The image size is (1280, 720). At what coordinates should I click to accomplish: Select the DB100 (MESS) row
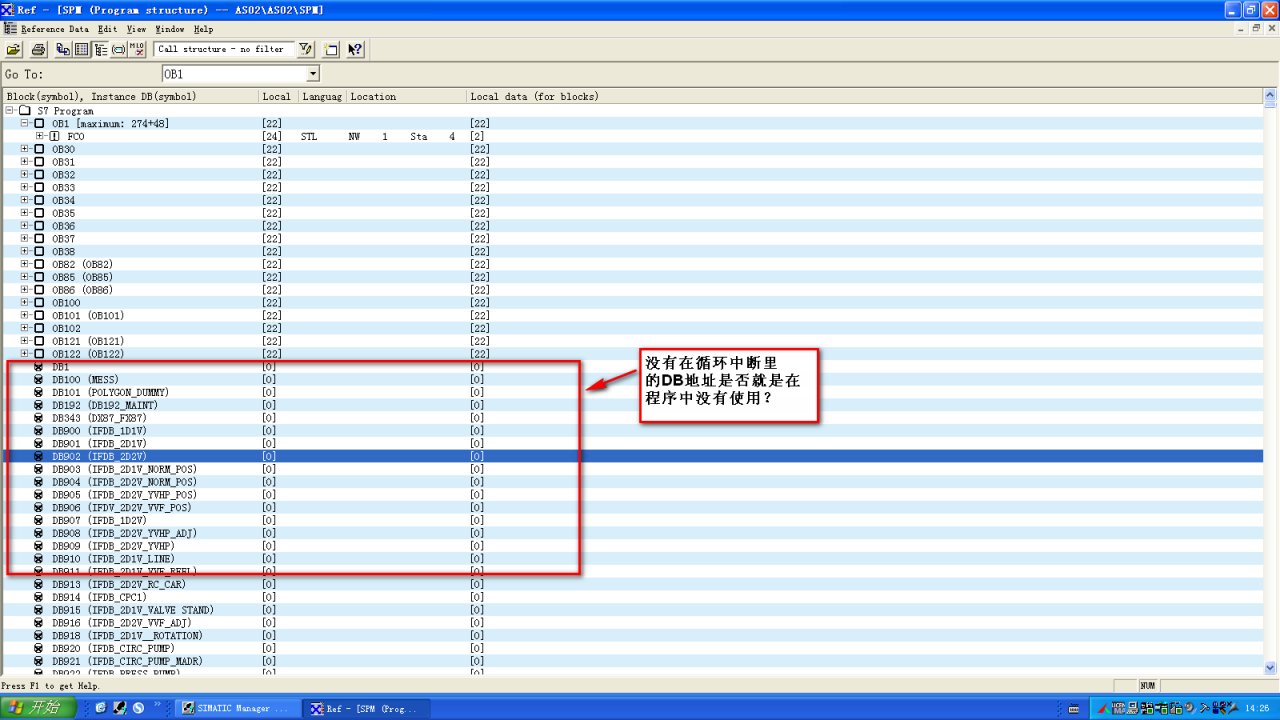click(x=85, y=380)
